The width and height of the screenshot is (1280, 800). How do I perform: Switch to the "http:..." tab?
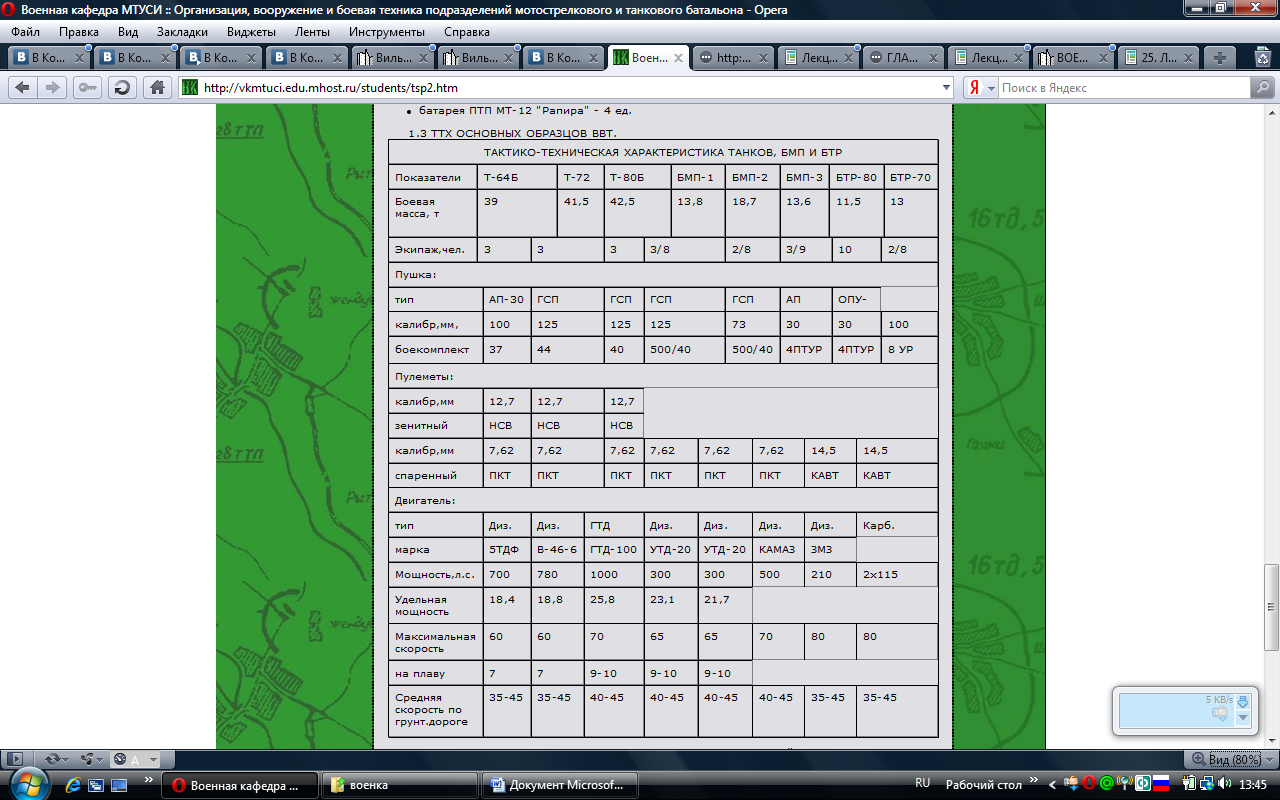pyautogui.click(x=732, y=58)
